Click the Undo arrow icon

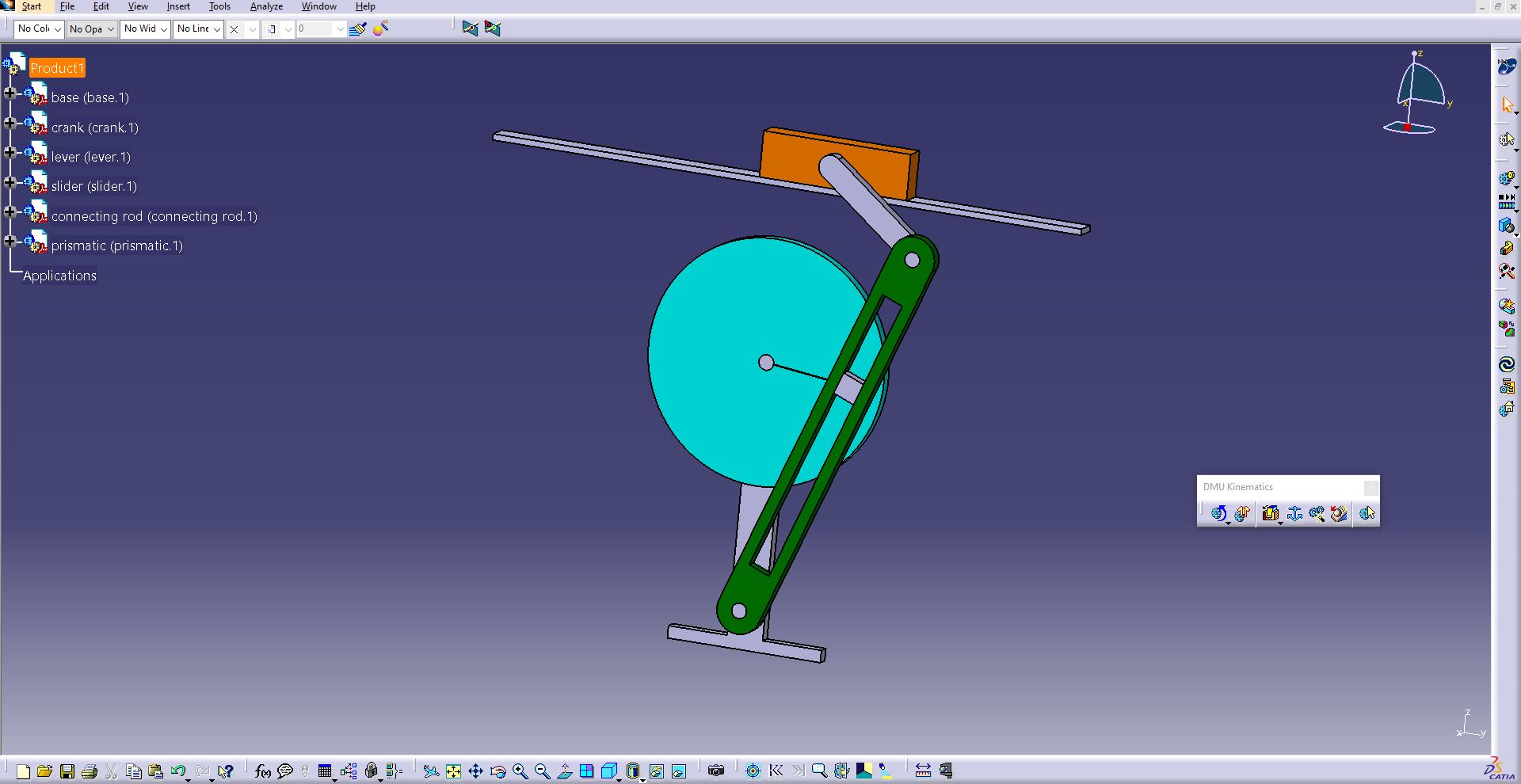pyautogui.click(x=178, y=771)
